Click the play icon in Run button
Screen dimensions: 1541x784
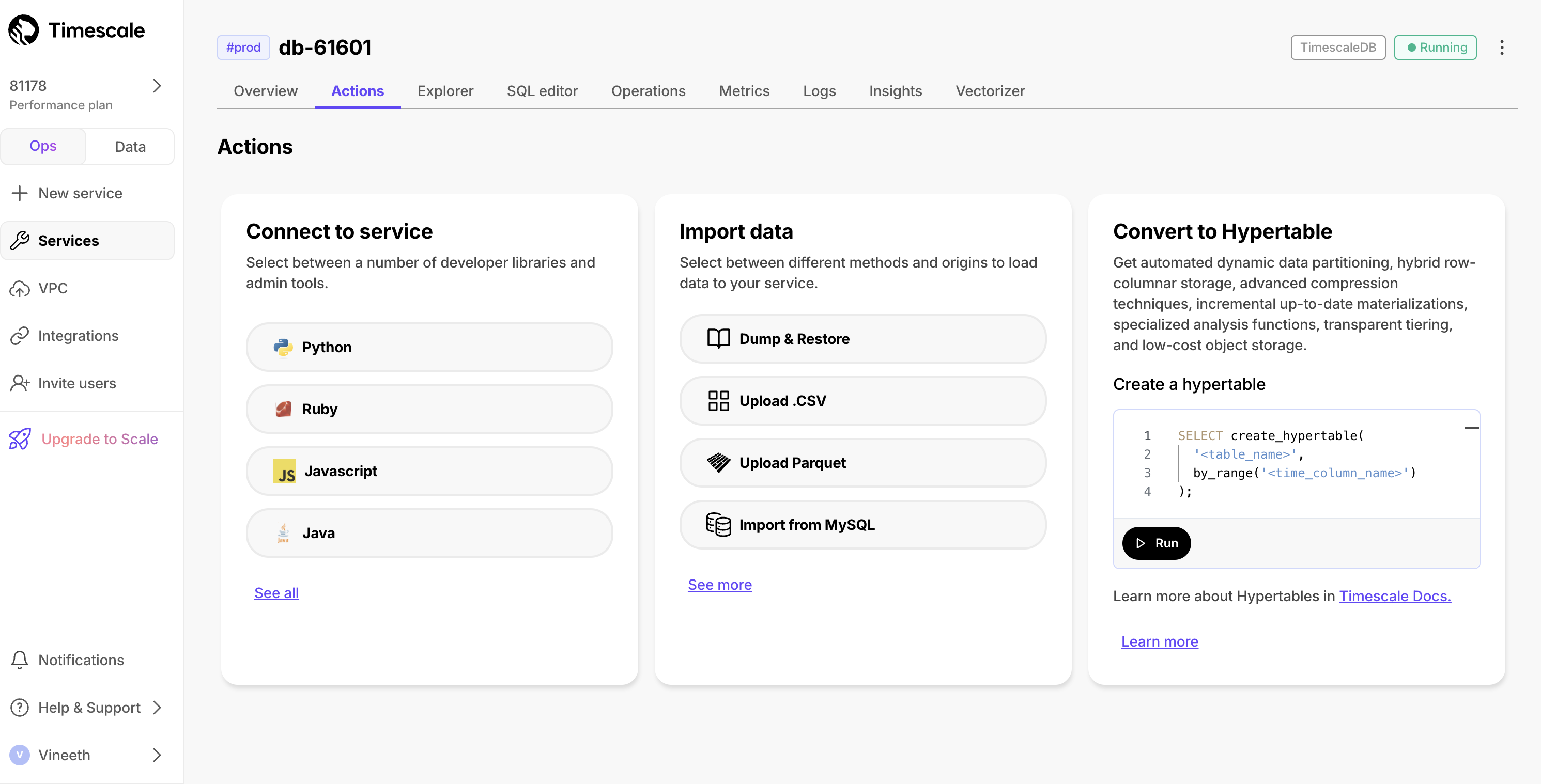1141,543
